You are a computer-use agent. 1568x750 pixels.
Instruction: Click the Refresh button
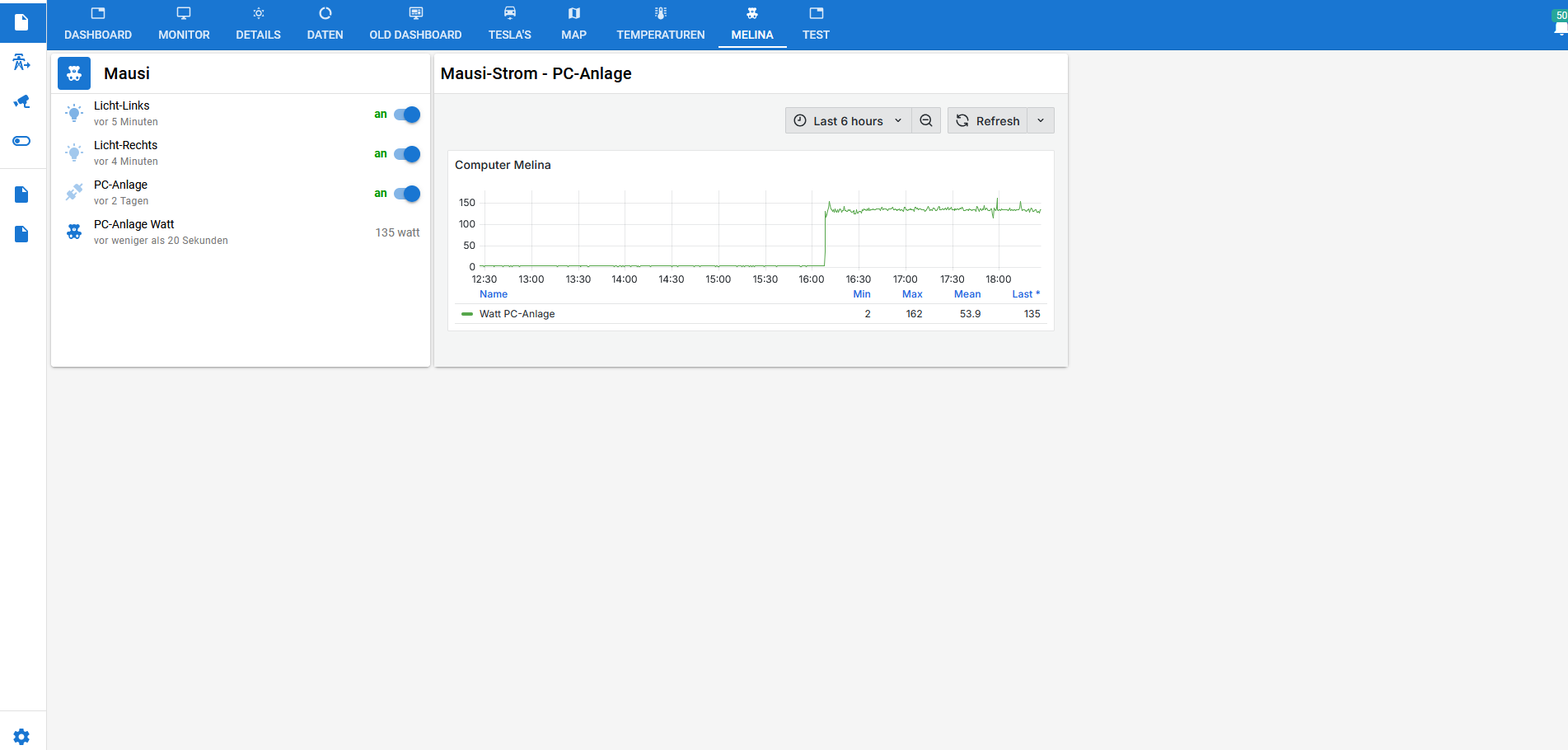click(987, 120)
